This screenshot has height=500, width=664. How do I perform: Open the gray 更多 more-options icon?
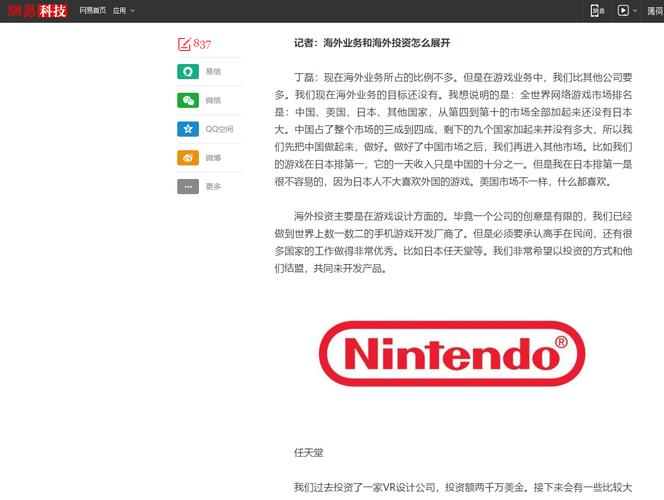pyautogui.click(x=188, y=187)
